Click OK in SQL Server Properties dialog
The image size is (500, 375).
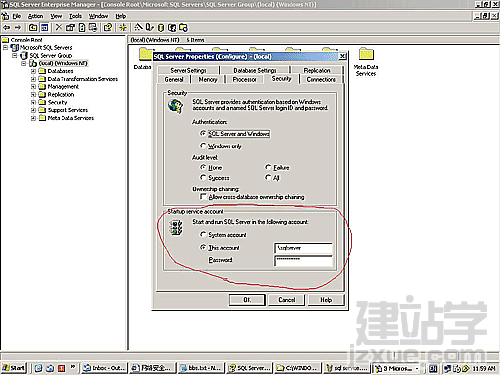(x=247, y=300)
